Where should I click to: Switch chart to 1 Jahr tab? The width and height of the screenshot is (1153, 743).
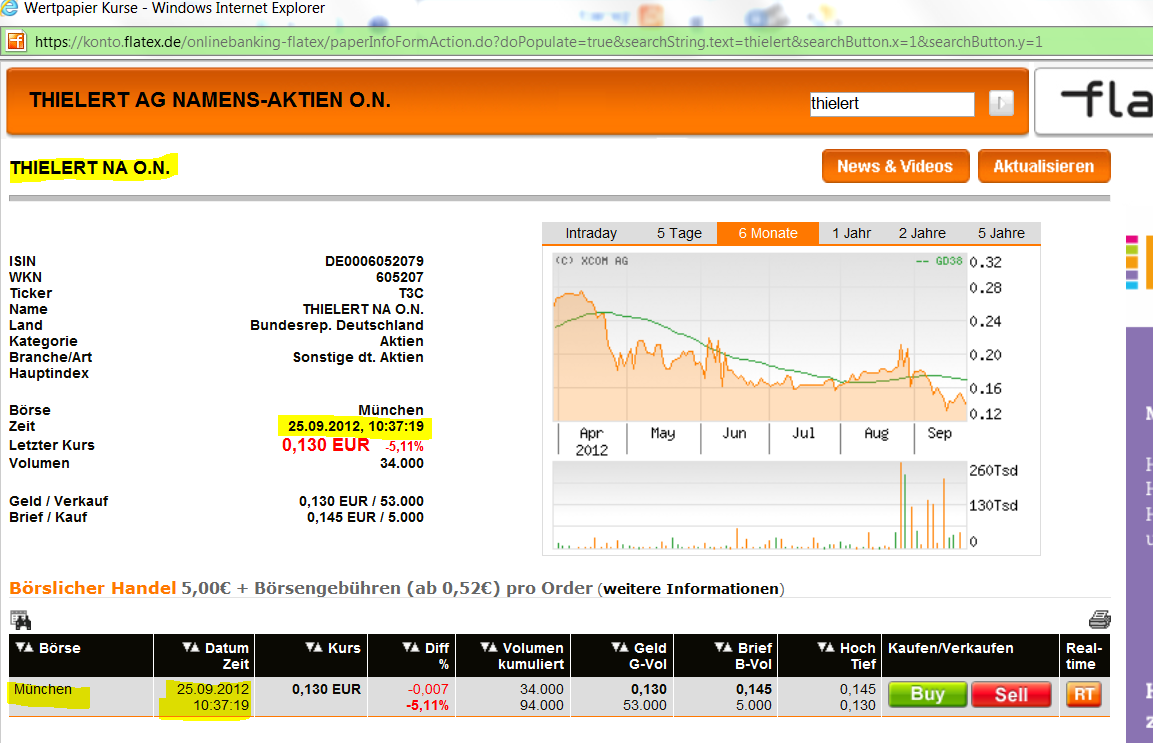pos(852,233)
